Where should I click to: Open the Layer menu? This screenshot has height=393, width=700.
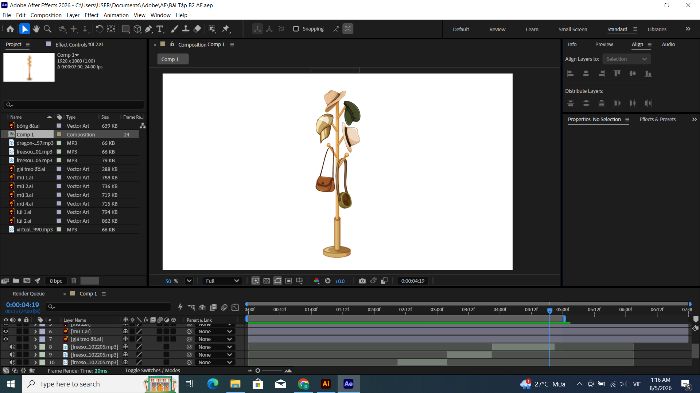(73, 15)
